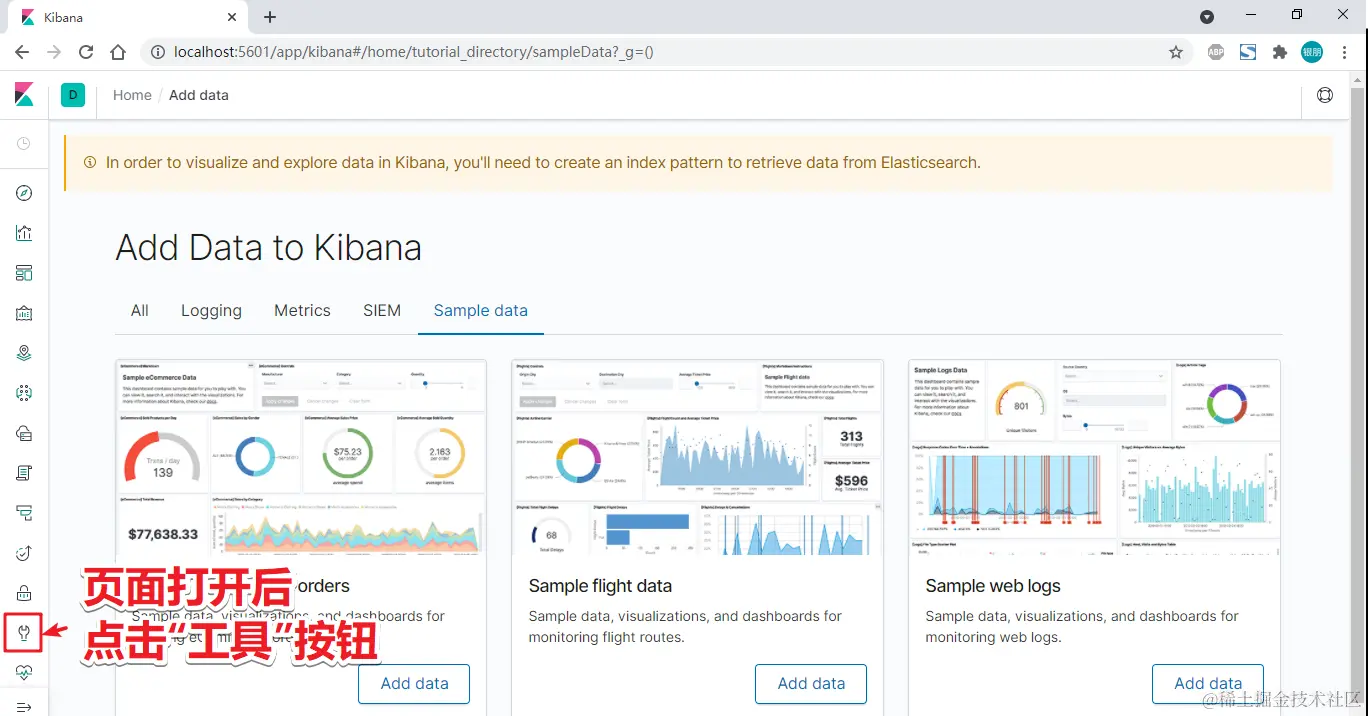Open the tab search dropdown arrow

pyautogui.click(x=1207, y=17)
